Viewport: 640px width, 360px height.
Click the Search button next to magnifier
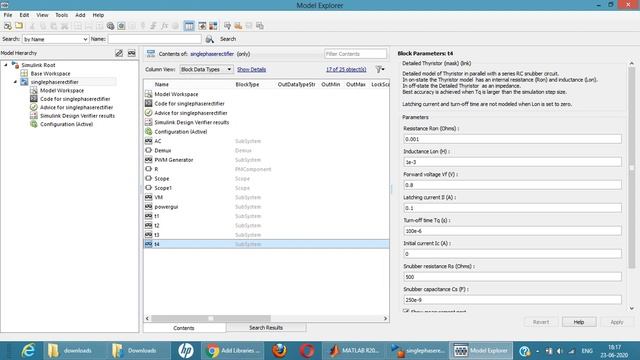(x=228, y=39)
